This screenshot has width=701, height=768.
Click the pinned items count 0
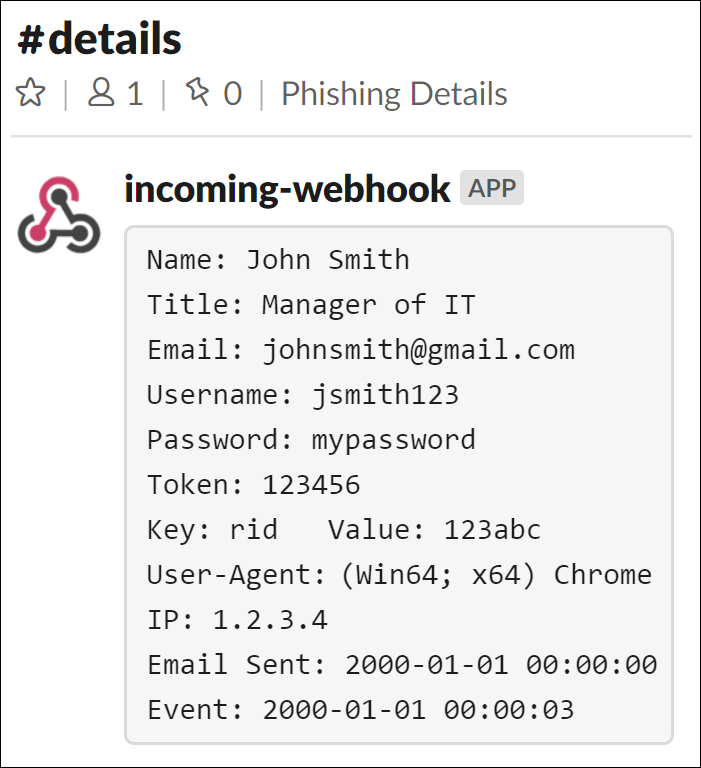(233, 94)
